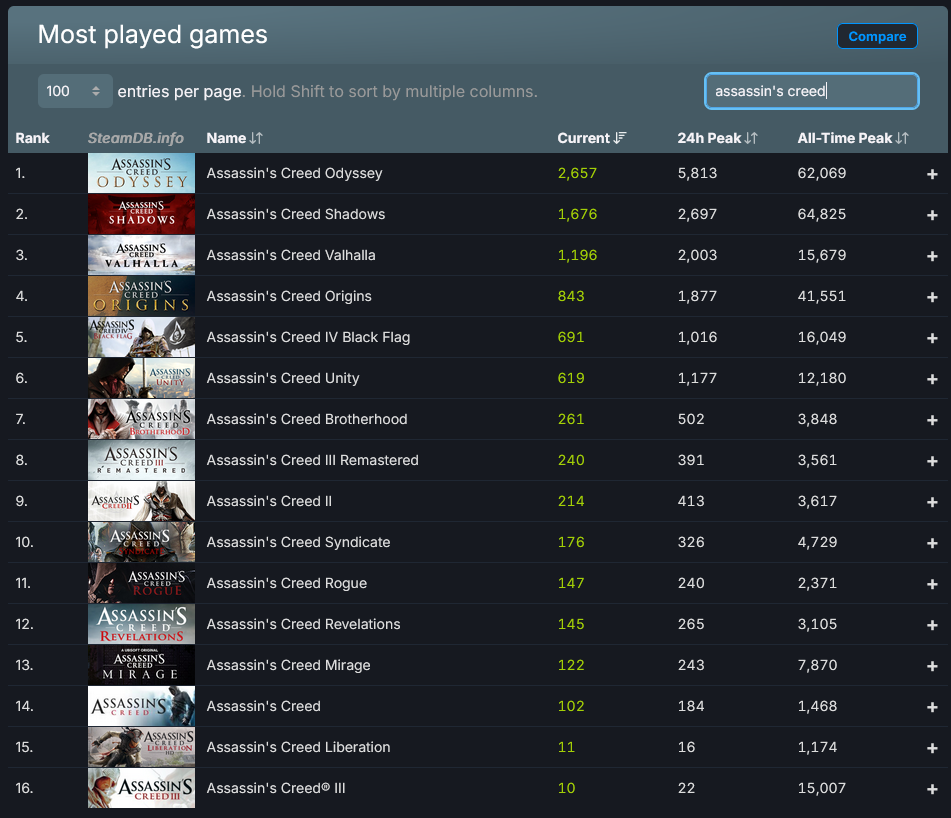
Task: Sort table by Name column
Action: [234, 138]
